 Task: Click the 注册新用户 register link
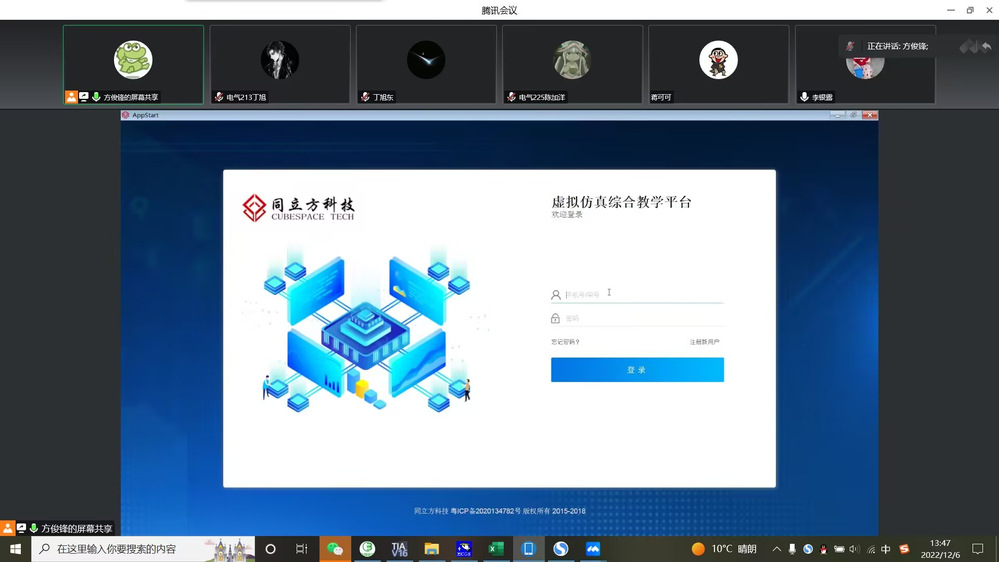point(704,342)
